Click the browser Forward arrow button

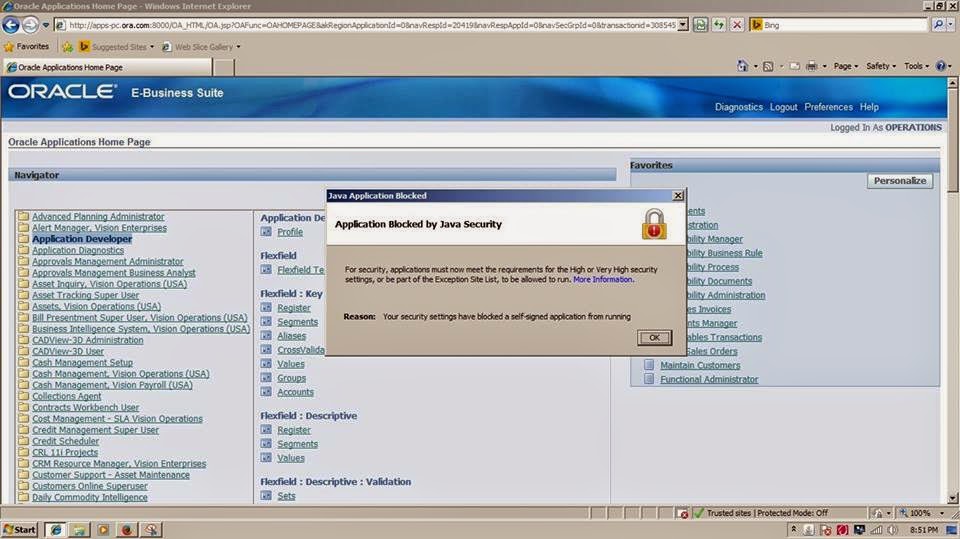pyautogui.click(x=30, y=25)
